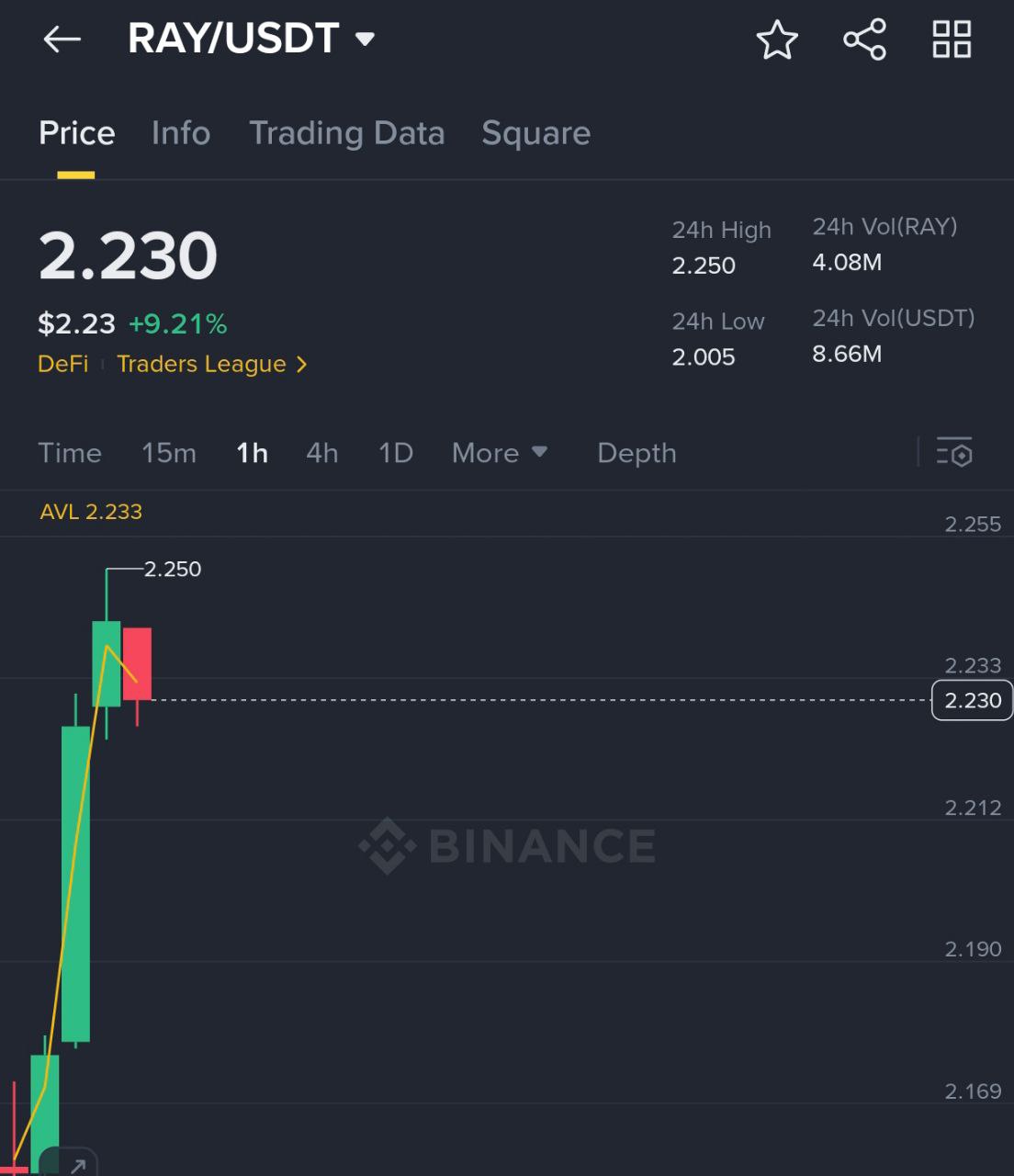Tap the 2.190 price axis label
The image size is (1014, 1176).
click(973, 949)
